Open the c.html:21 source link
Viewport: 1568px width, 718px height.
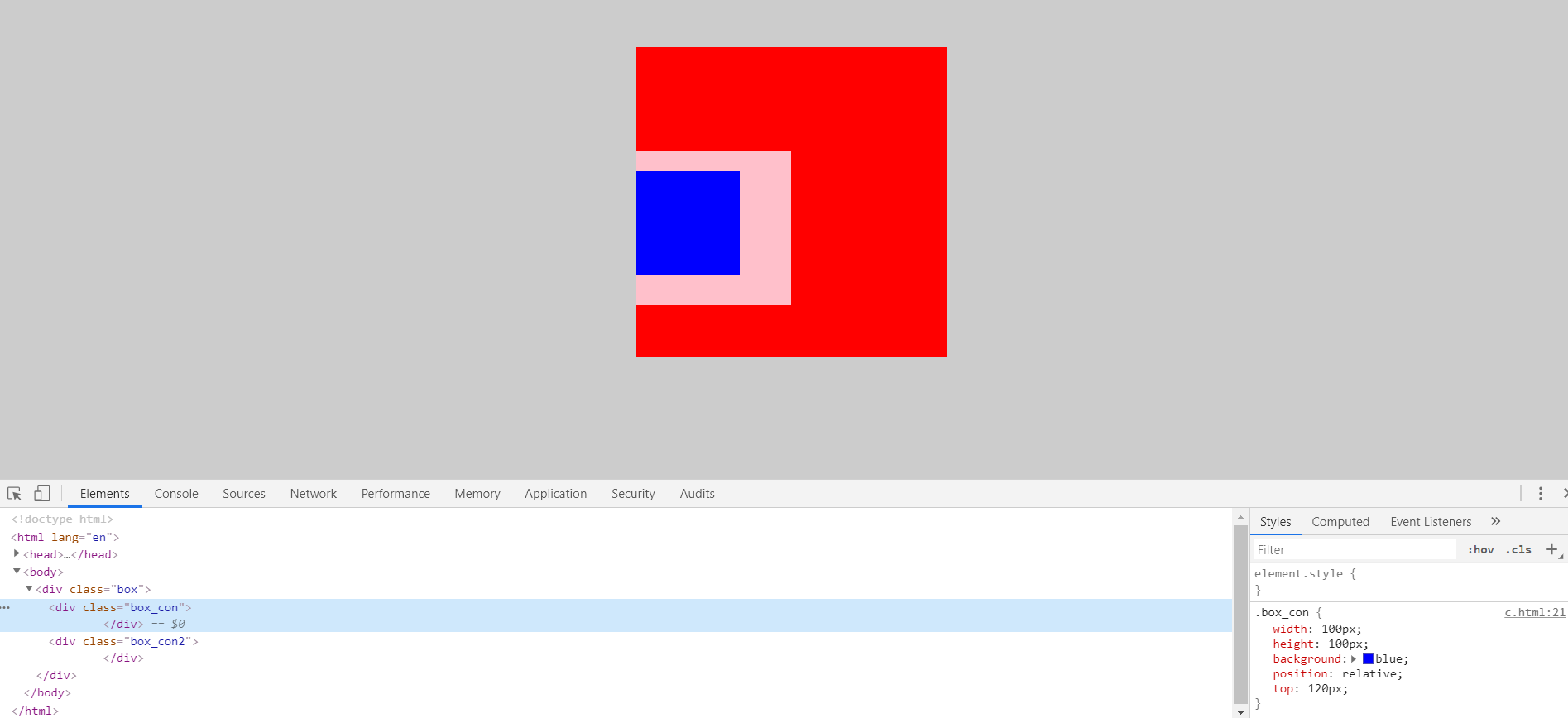click(1534, 613)
